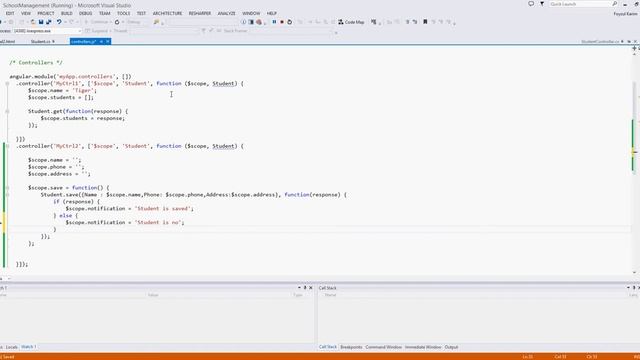Click the Undo arrow icon
Viewport: 640px width, 360px height.
point(59,22)
